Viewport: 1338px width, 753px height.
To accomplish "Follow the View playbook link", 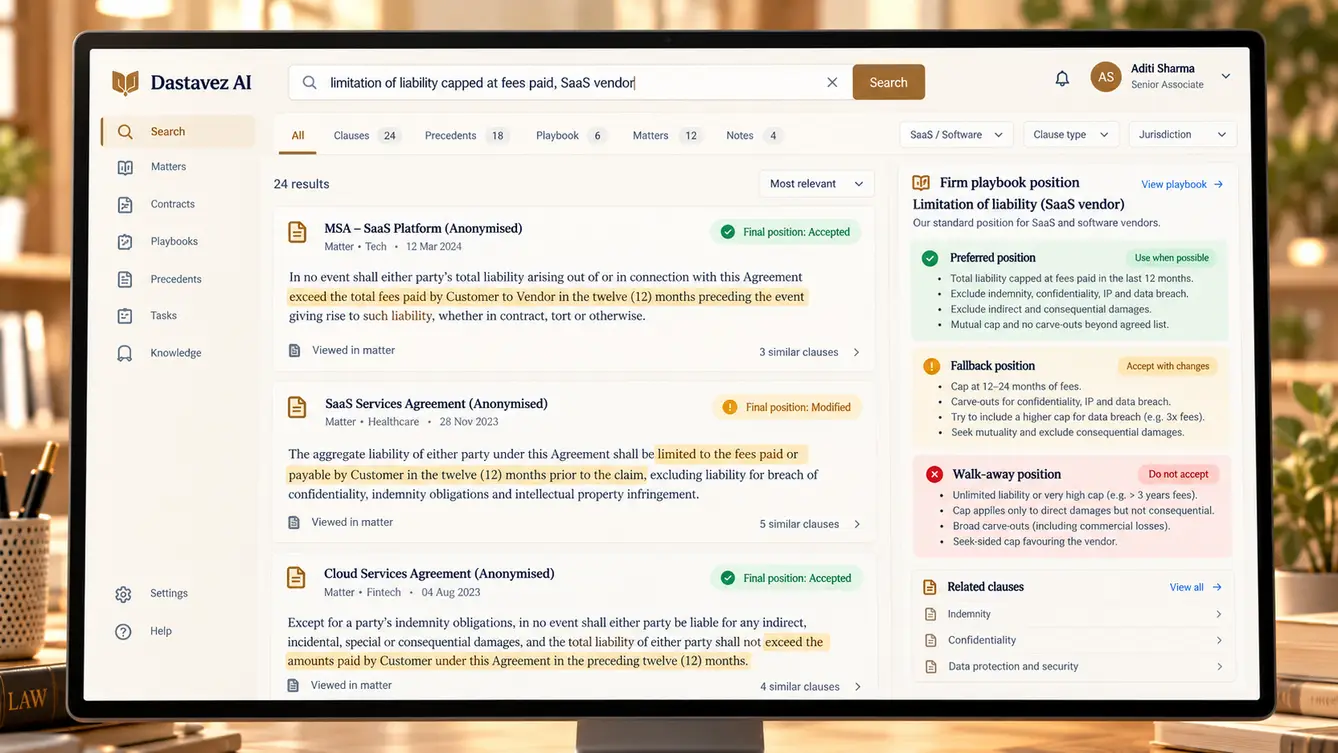I will pyautogui.click(x=1182, y=184).
